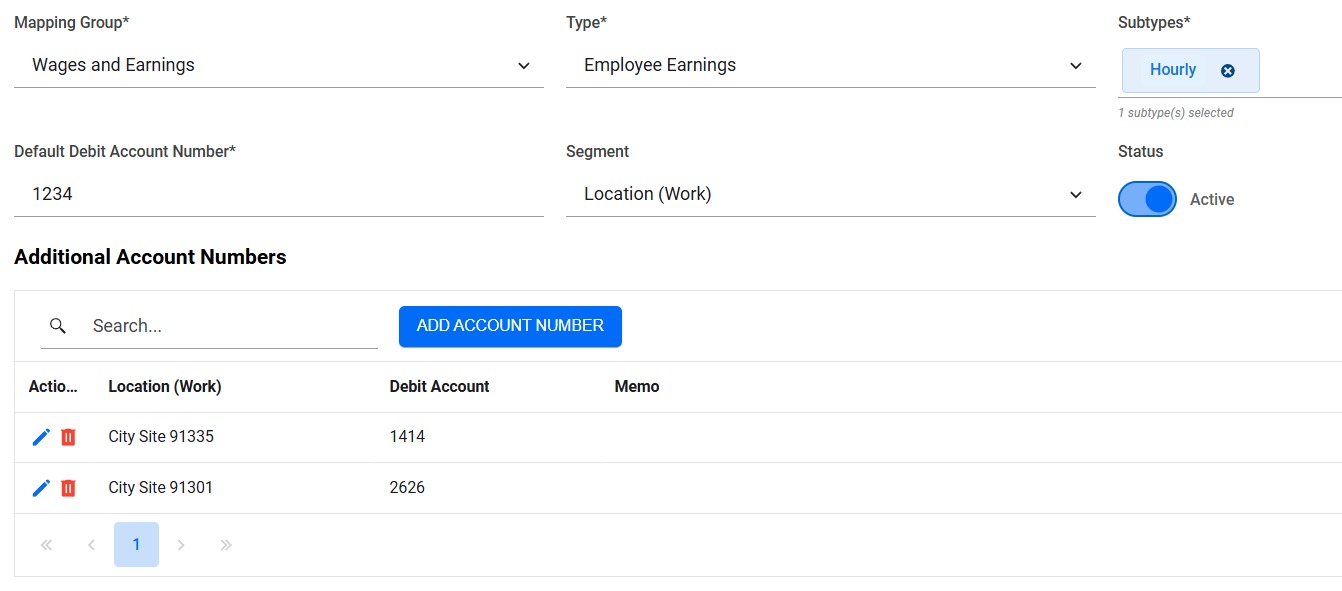
Task: Click debit account value 2626
Action: click(x=407, y=488)
